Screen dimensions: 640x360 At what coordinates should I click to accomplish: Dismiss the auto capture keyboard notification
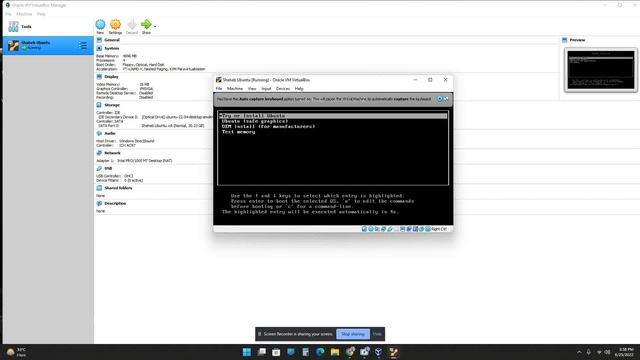coord(440,99)
